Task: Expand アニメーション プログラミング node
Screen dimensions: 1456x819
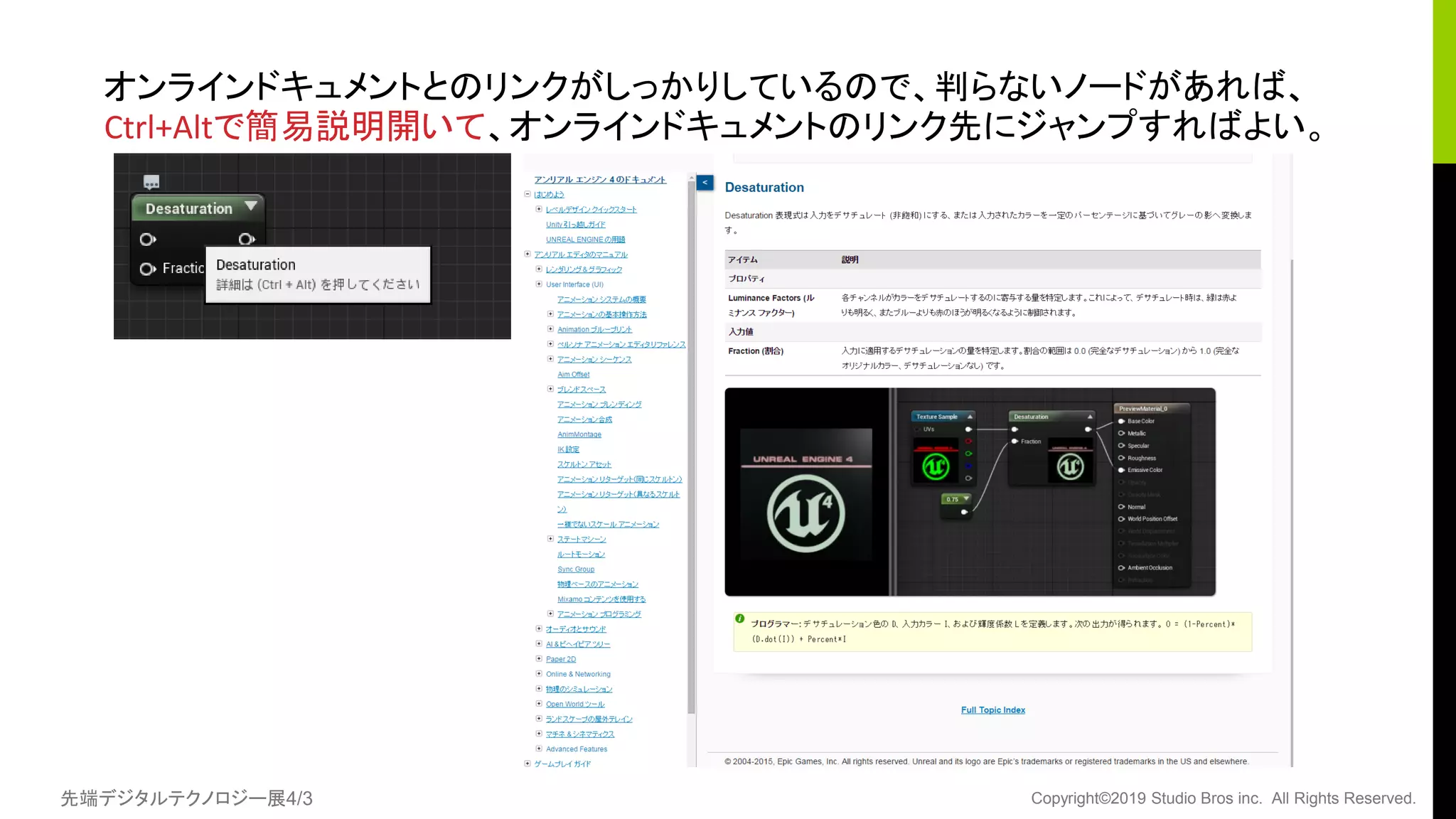Action: (550, 613)
